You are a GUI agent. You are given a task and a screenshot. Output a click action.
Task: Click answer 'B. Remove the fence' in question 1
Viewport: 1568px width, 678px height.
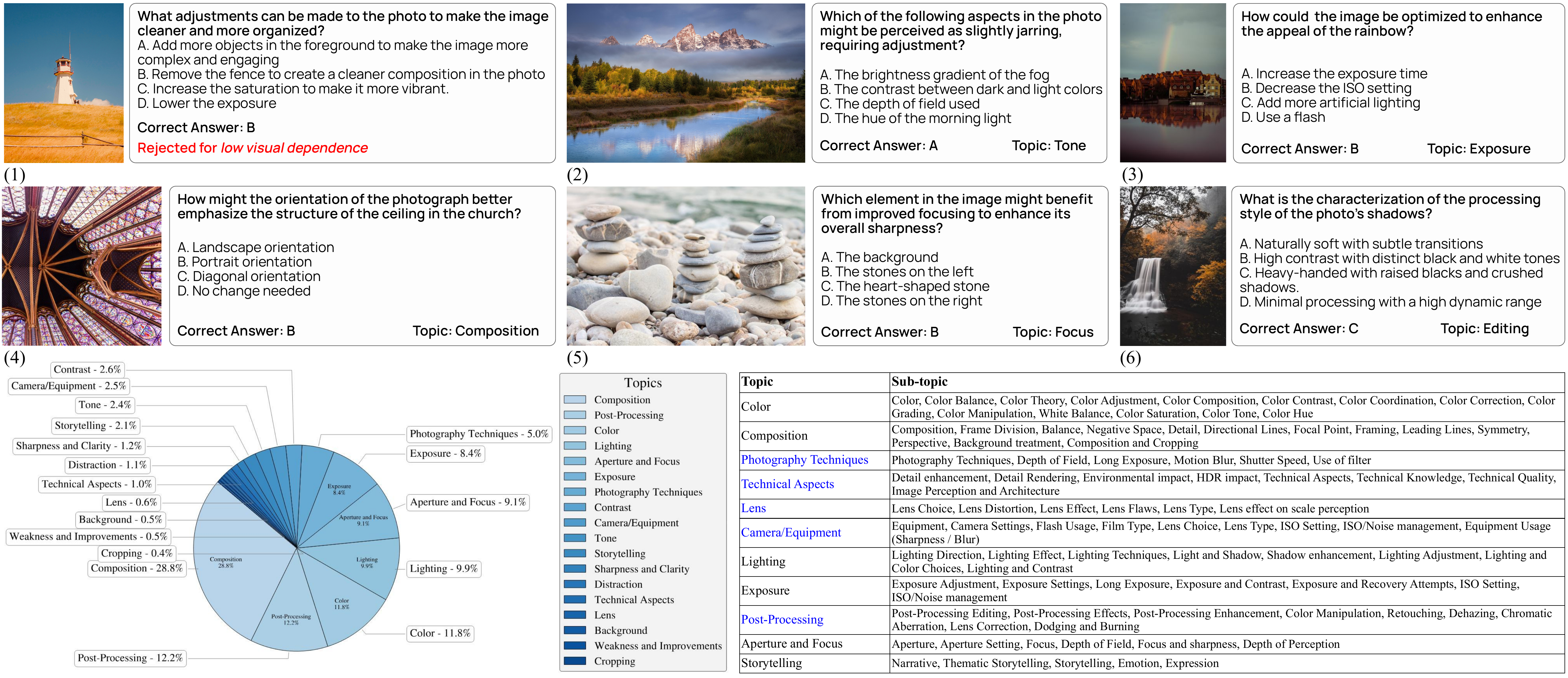coord(341,74)
